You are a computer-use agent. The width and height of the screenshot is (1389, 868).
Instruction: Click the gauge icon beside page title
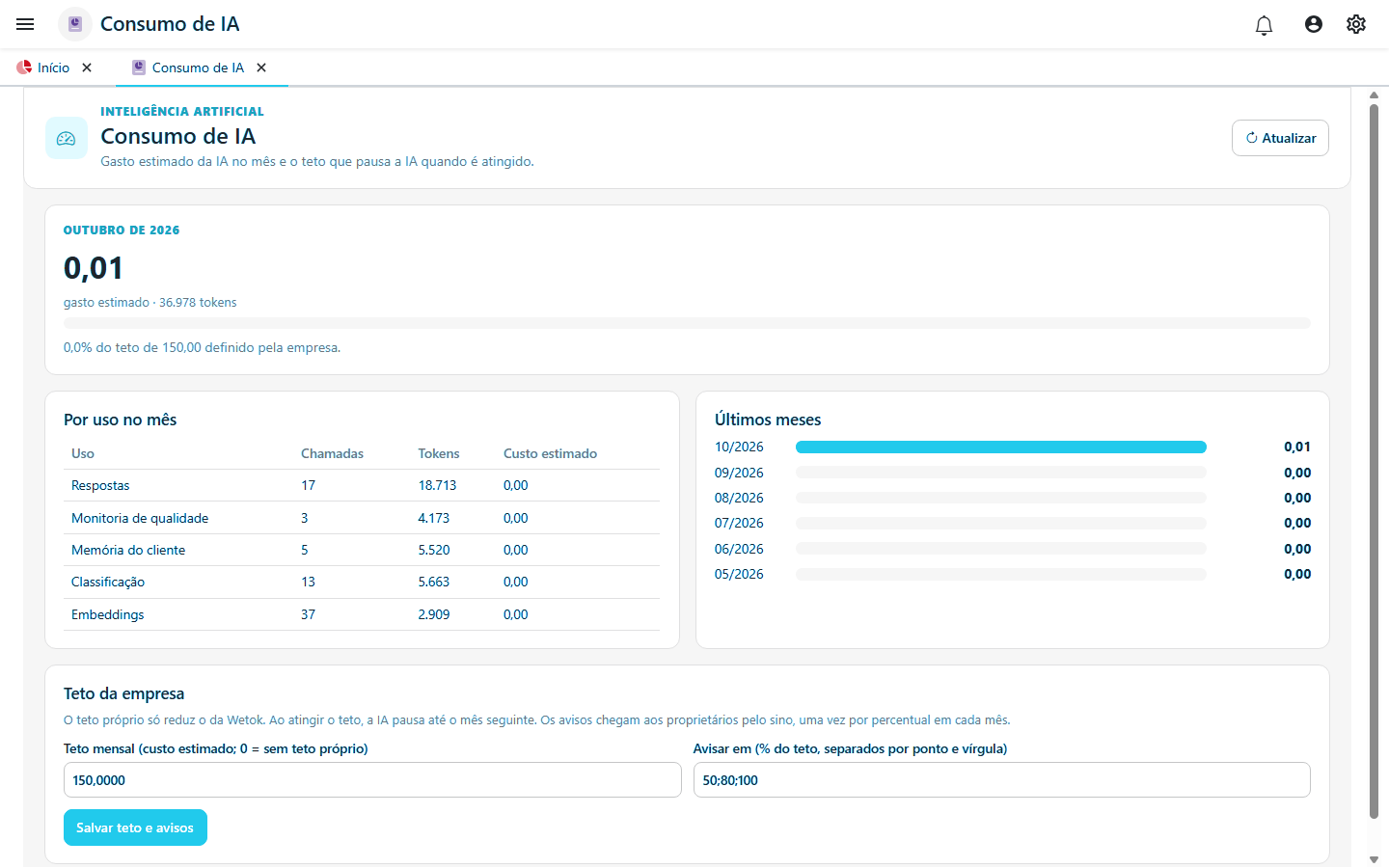tap(67, 138)
